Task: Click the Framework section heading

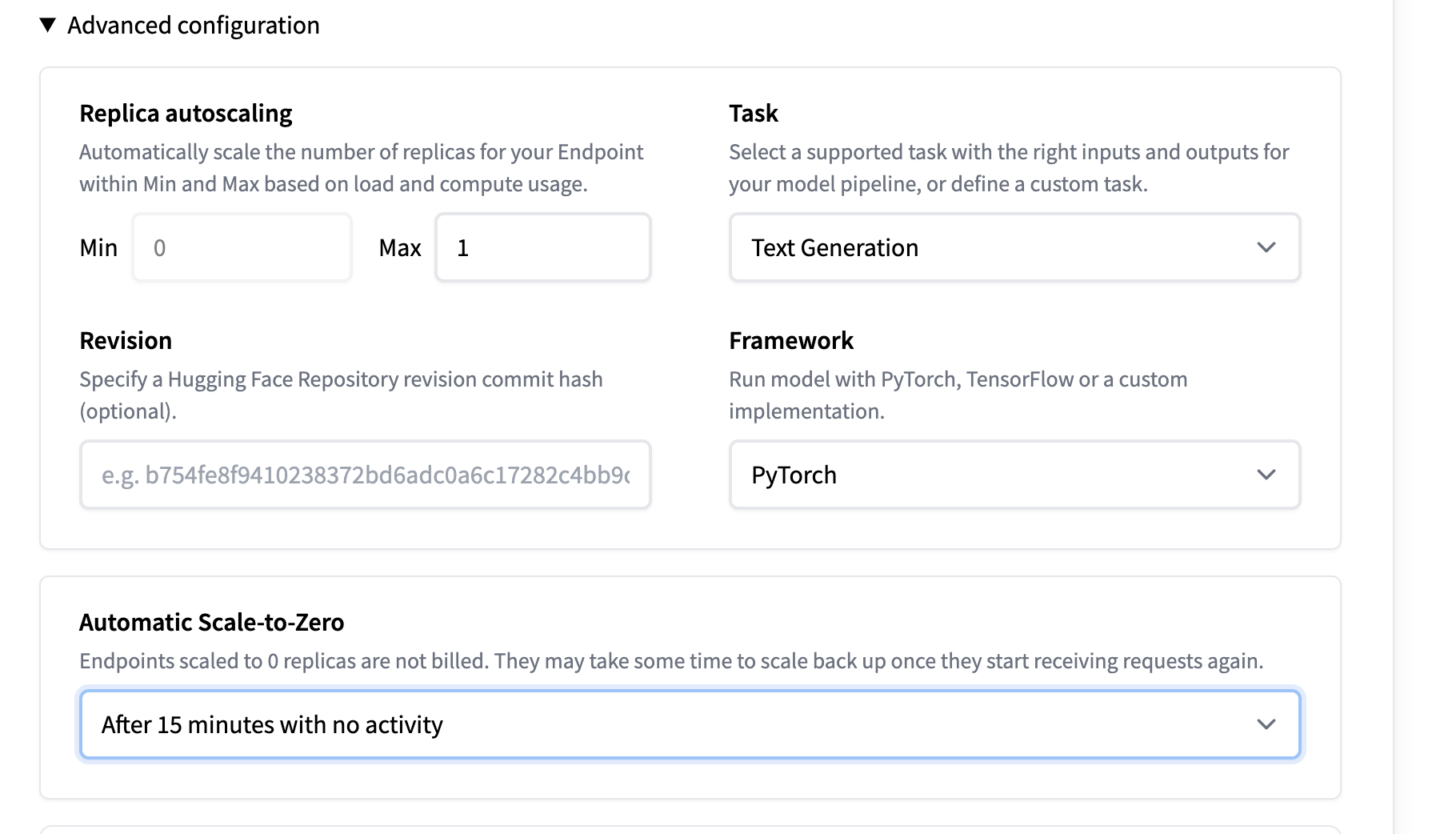Action: coord(790,341)
